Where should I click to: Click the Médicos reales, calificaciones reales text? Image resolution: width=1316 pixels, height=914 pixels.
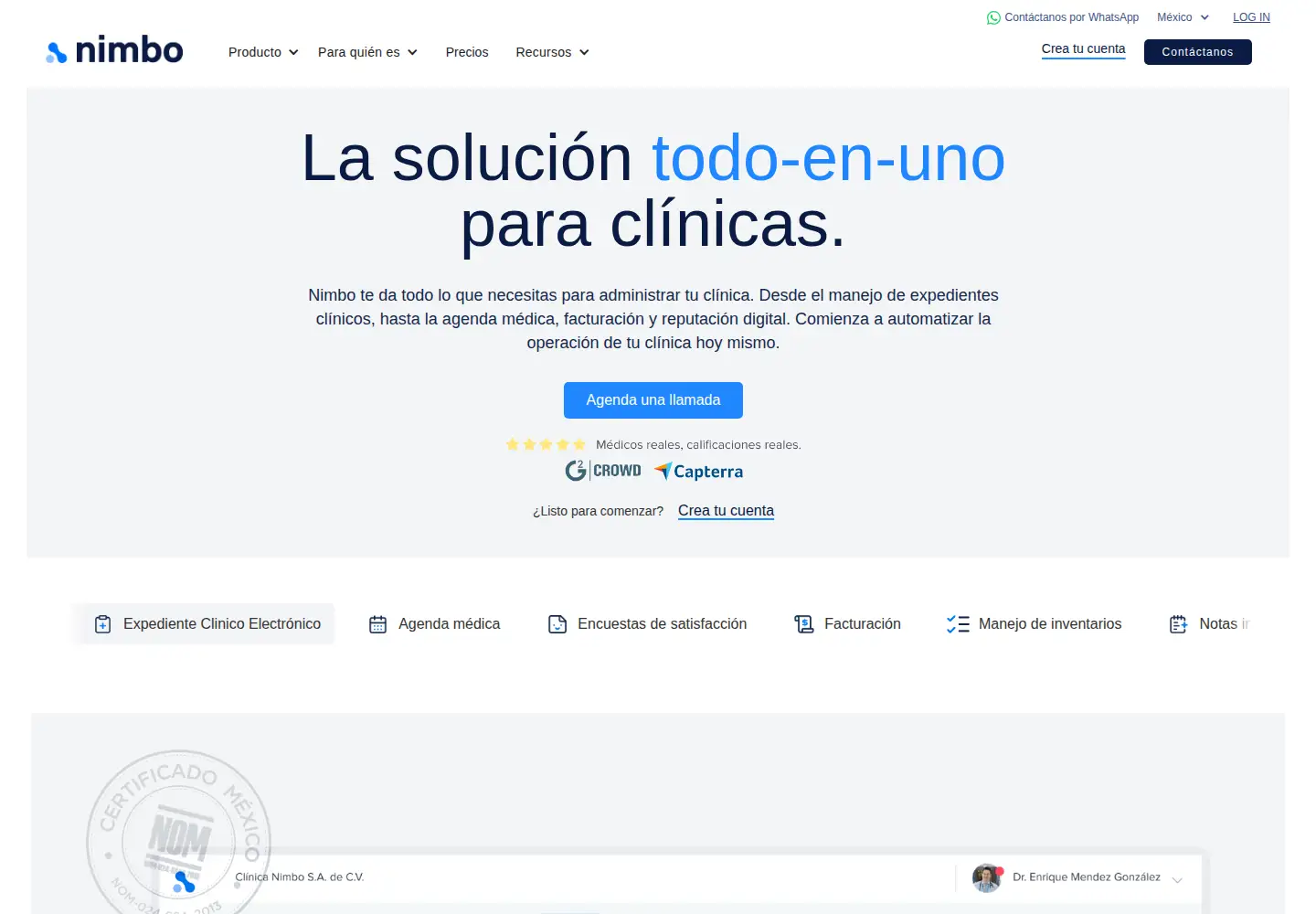[x=698, y=445]
